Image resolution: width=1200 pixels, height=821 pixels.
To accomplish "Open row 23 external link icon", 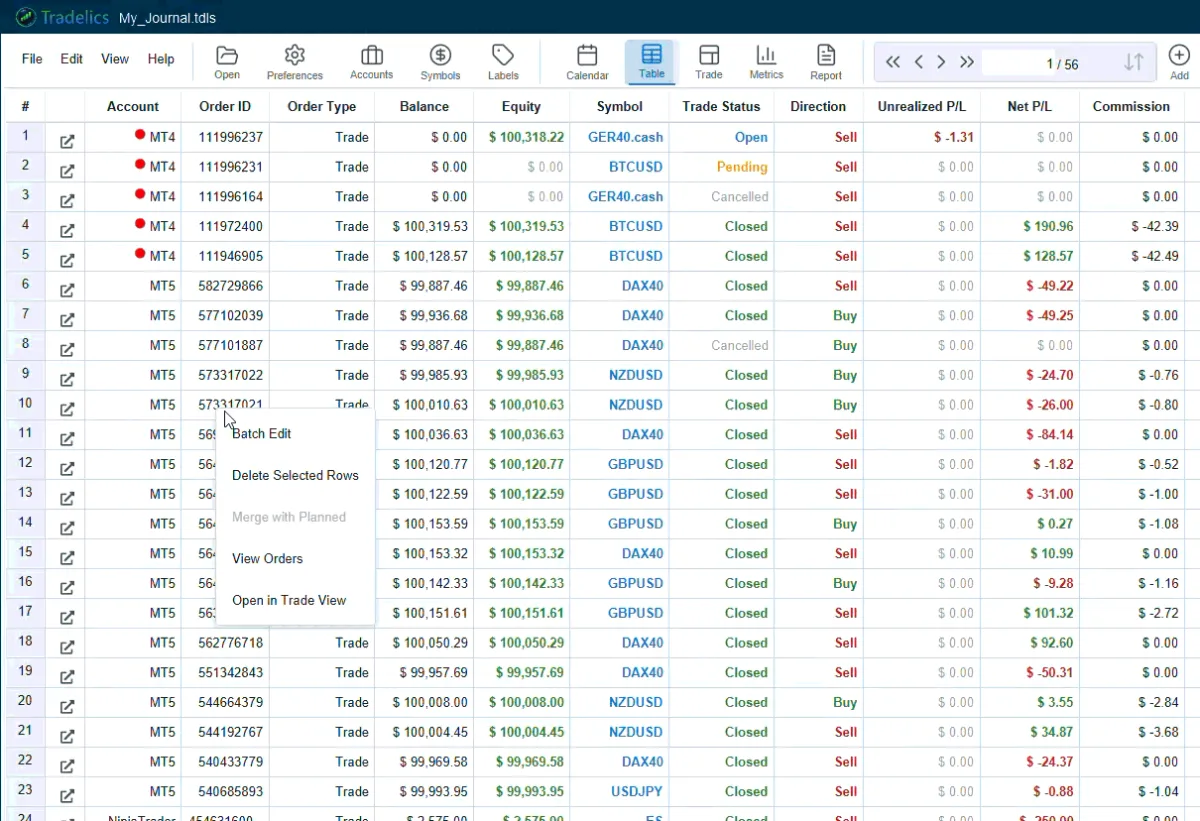I will point(67,796).
